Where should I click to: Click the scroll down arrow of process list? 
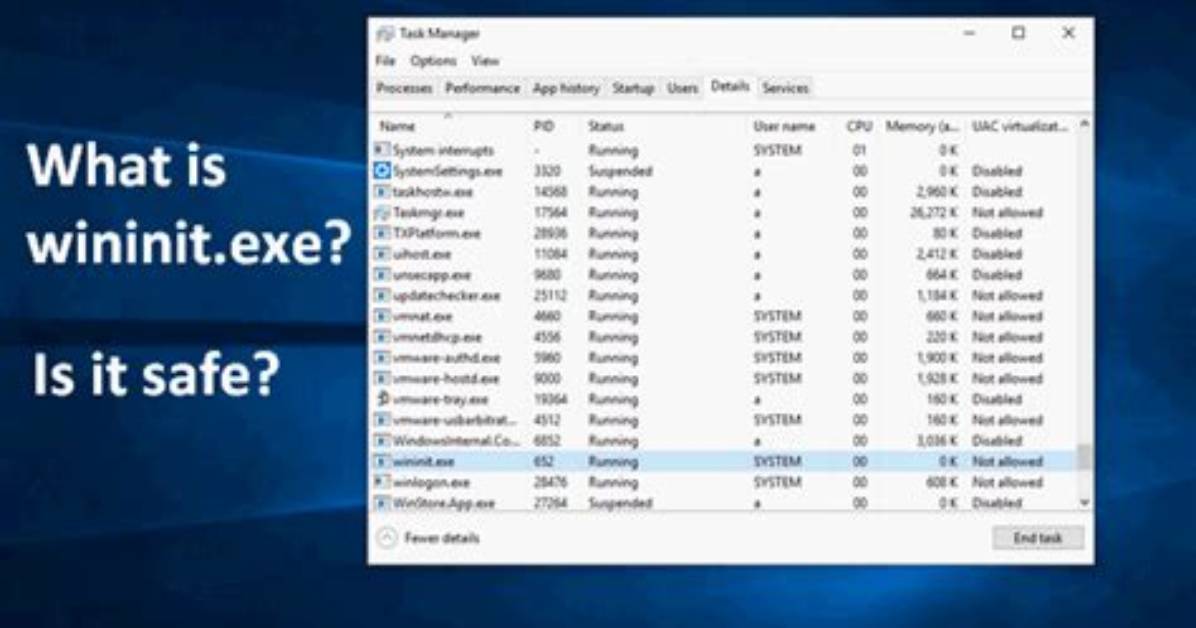(1084, 503)
